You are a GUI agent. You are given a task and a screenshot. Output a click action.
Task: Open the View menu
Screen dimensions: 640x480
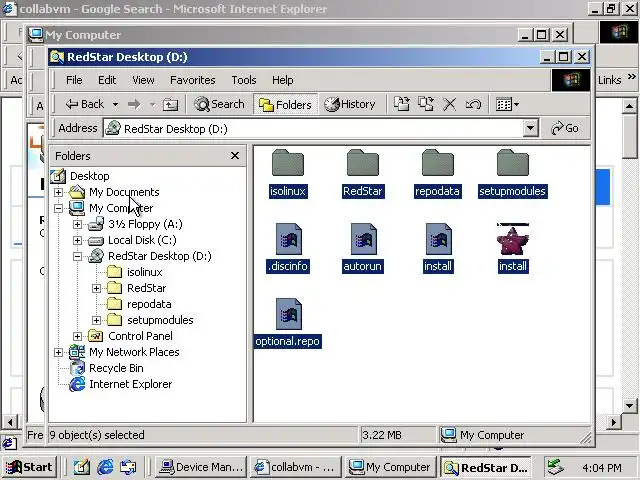143,80
